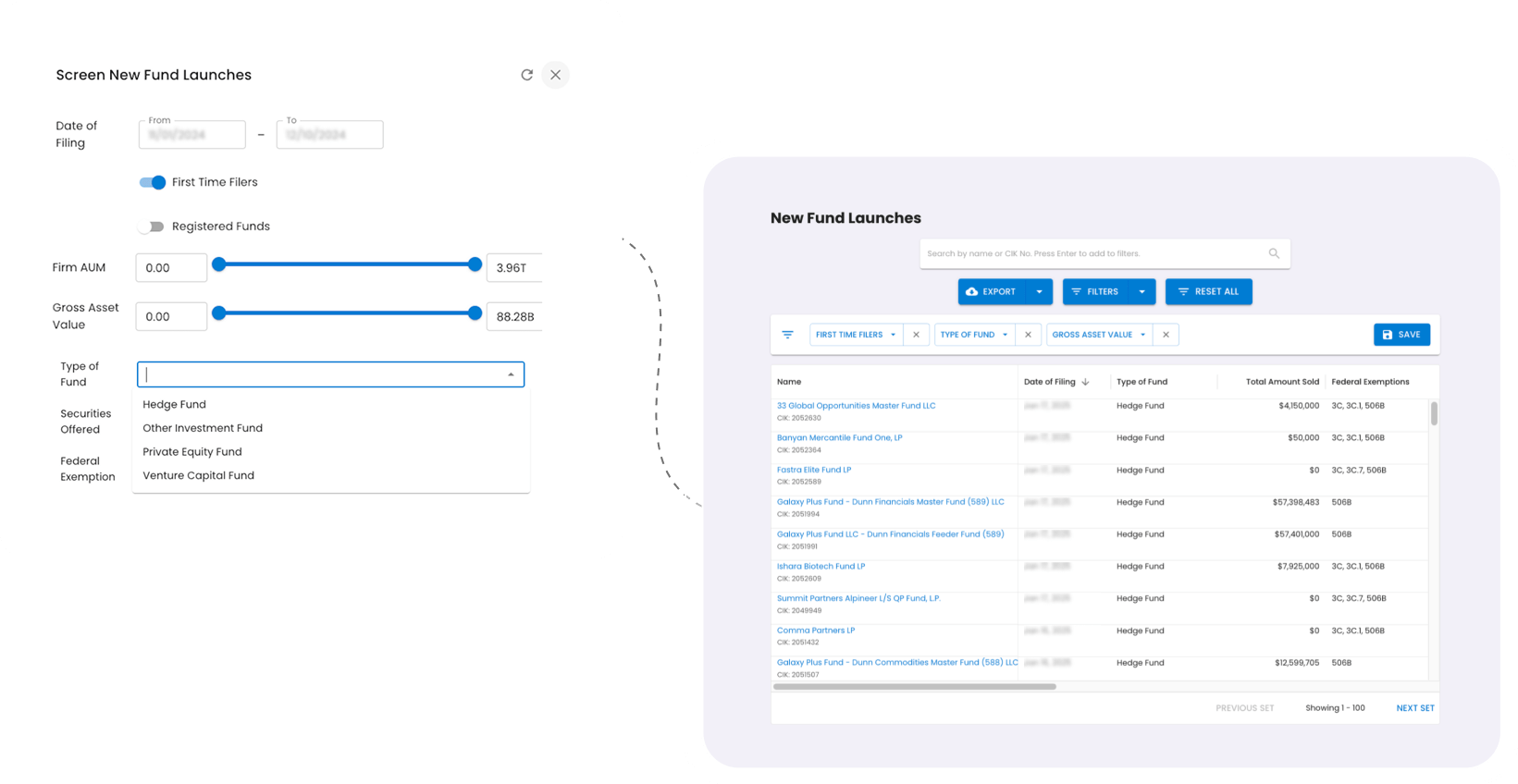1518x784 pixels.
Task: Click the refresh icon in Screen New Fund Launches
Action: (526, 75)
